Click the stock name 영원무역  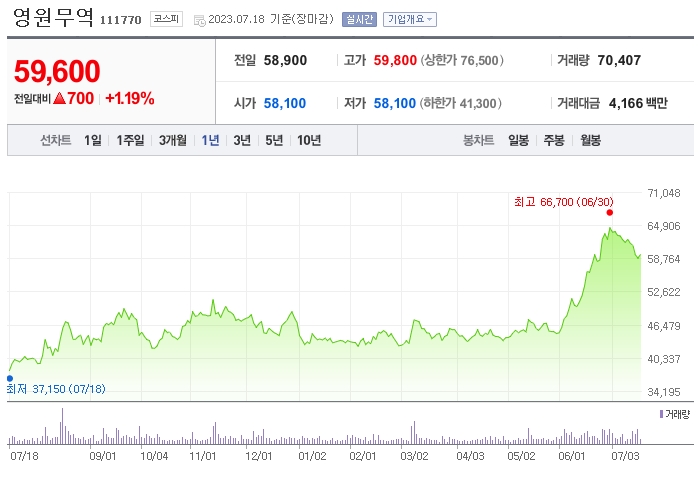click(53, 18)
